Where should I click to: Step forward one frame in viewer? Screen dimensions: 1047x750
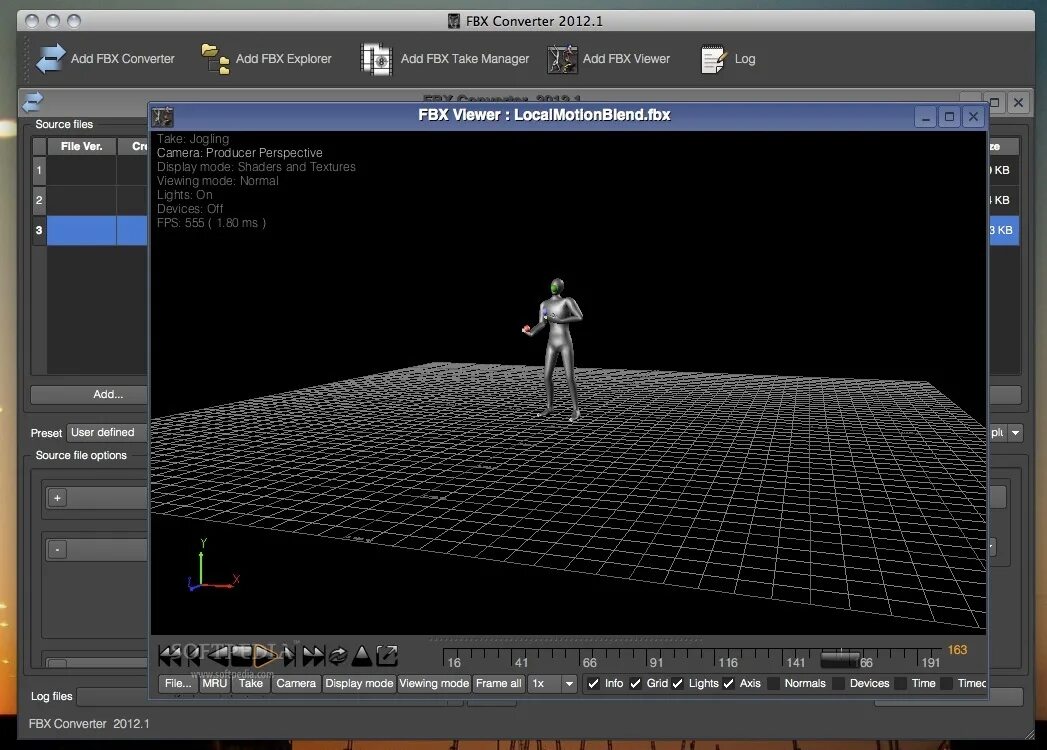pos(288,656)
